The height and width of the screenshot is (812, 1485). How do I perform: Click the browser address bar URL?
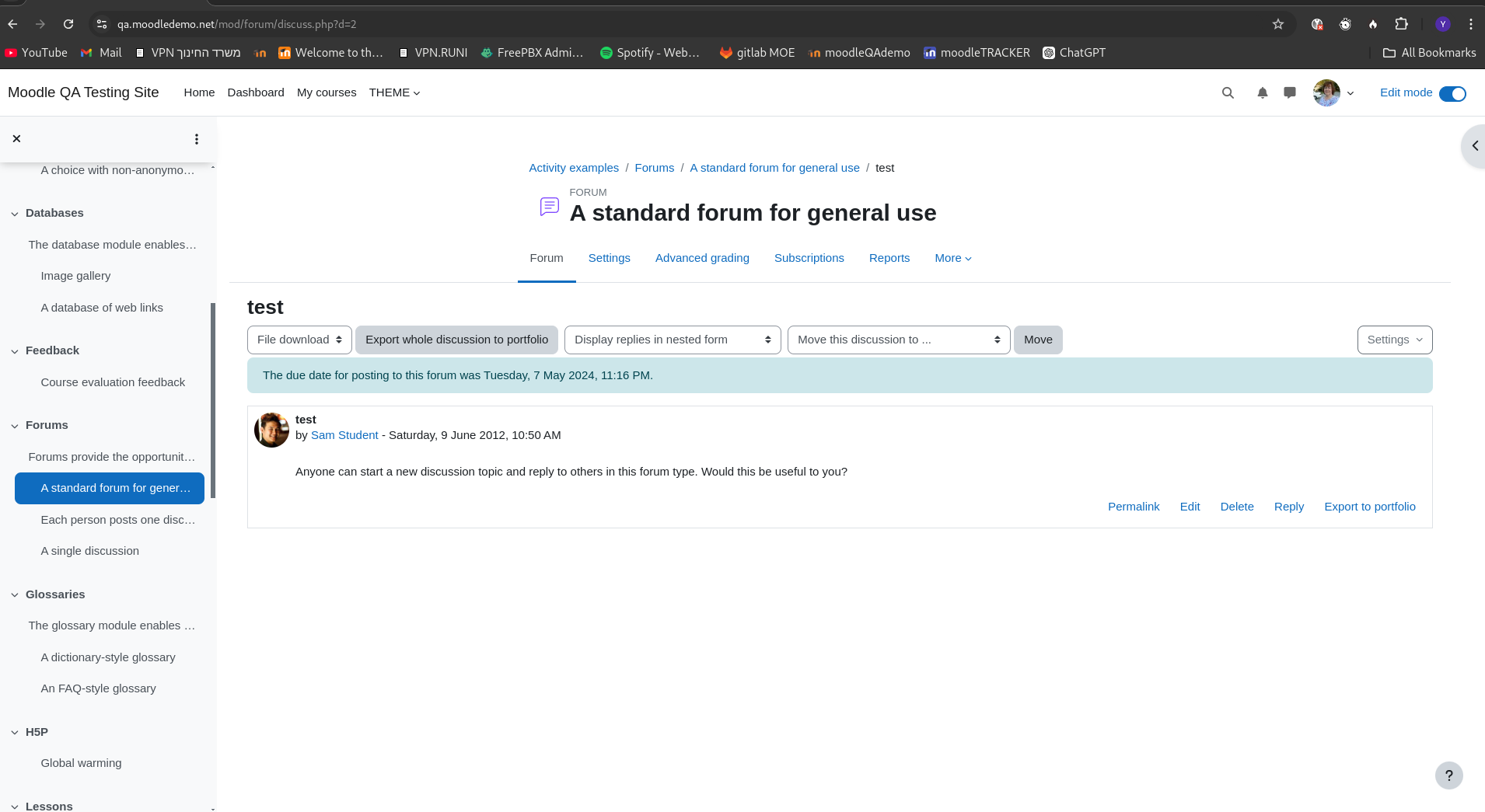point(236,24)
